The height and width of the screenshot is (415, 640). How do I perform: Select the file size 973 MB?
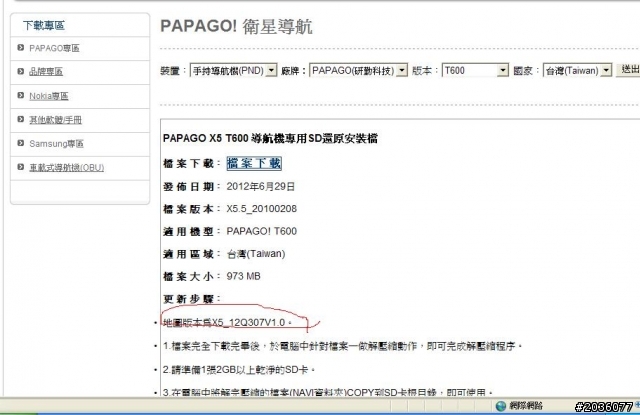click(243, 276)
